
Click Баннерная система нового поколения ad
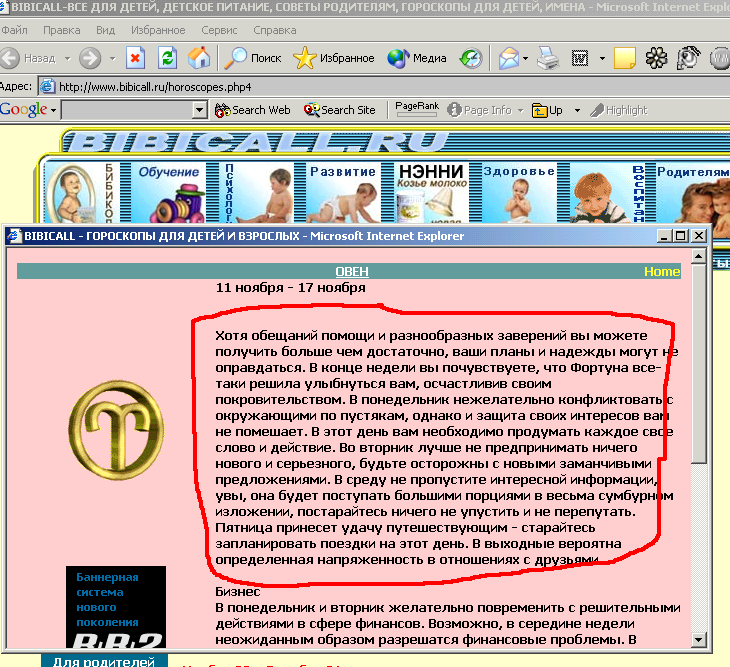[116, 606]
